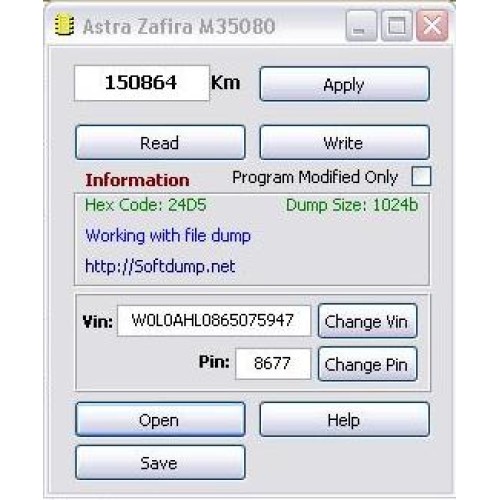This screenshot has width=500, height=500.
Task: Click the Information heading
Action: (x=137, y=180)
